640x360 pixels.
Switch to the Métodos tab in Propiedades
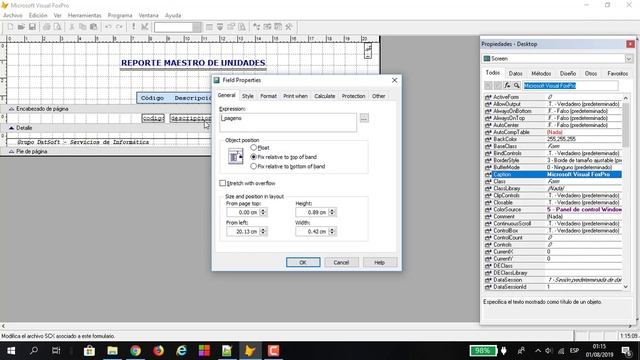click(x=541, y=73)
